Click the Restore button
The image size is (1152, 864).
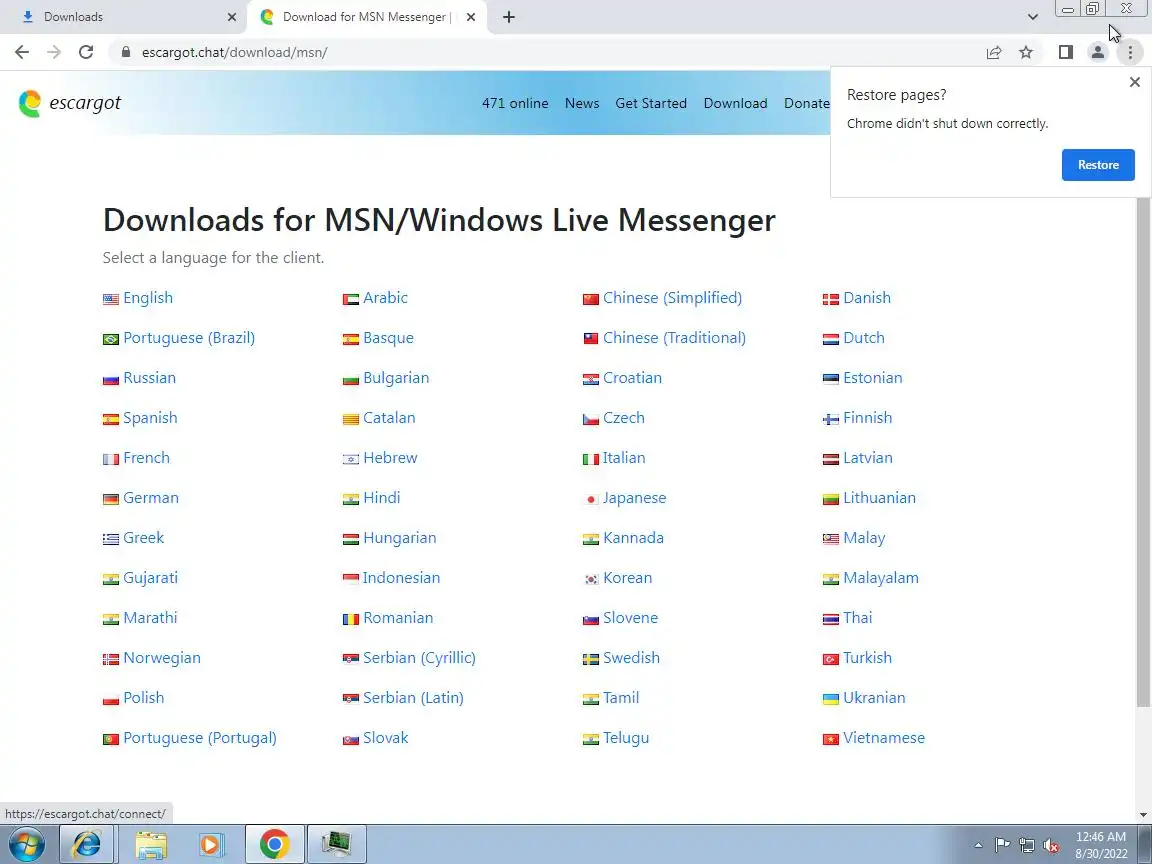1098,165
